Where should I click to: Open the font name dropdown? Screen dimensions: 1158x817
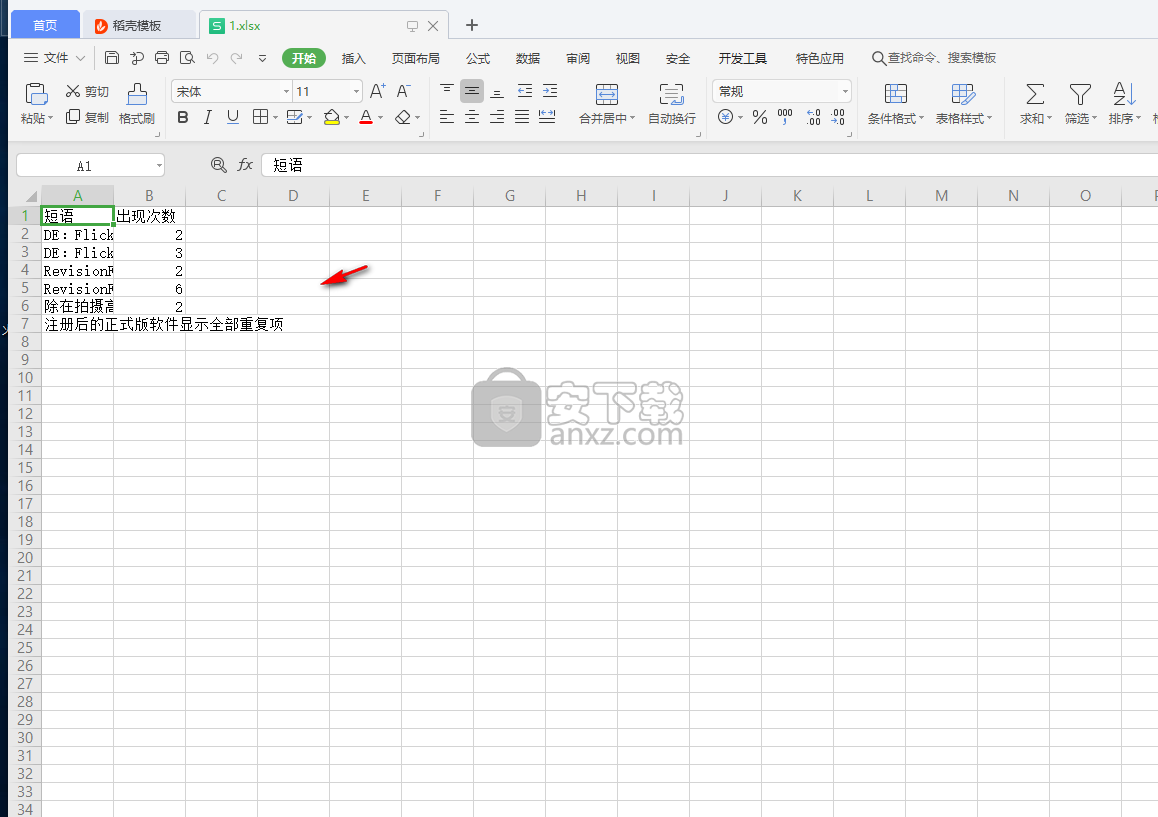(x=287, y=91)
